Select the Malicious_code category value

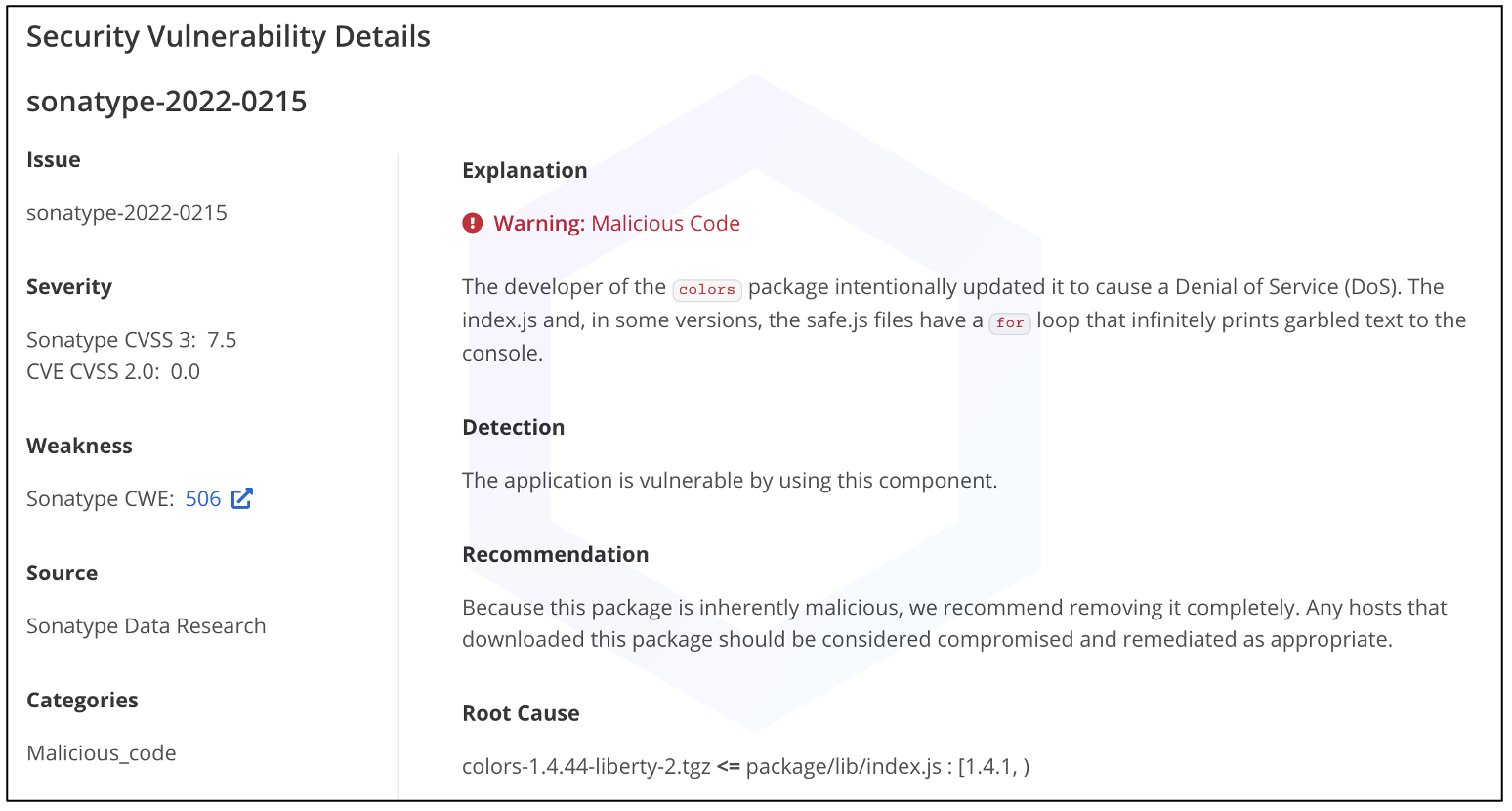pyautogui.click(x=102, y=753)
